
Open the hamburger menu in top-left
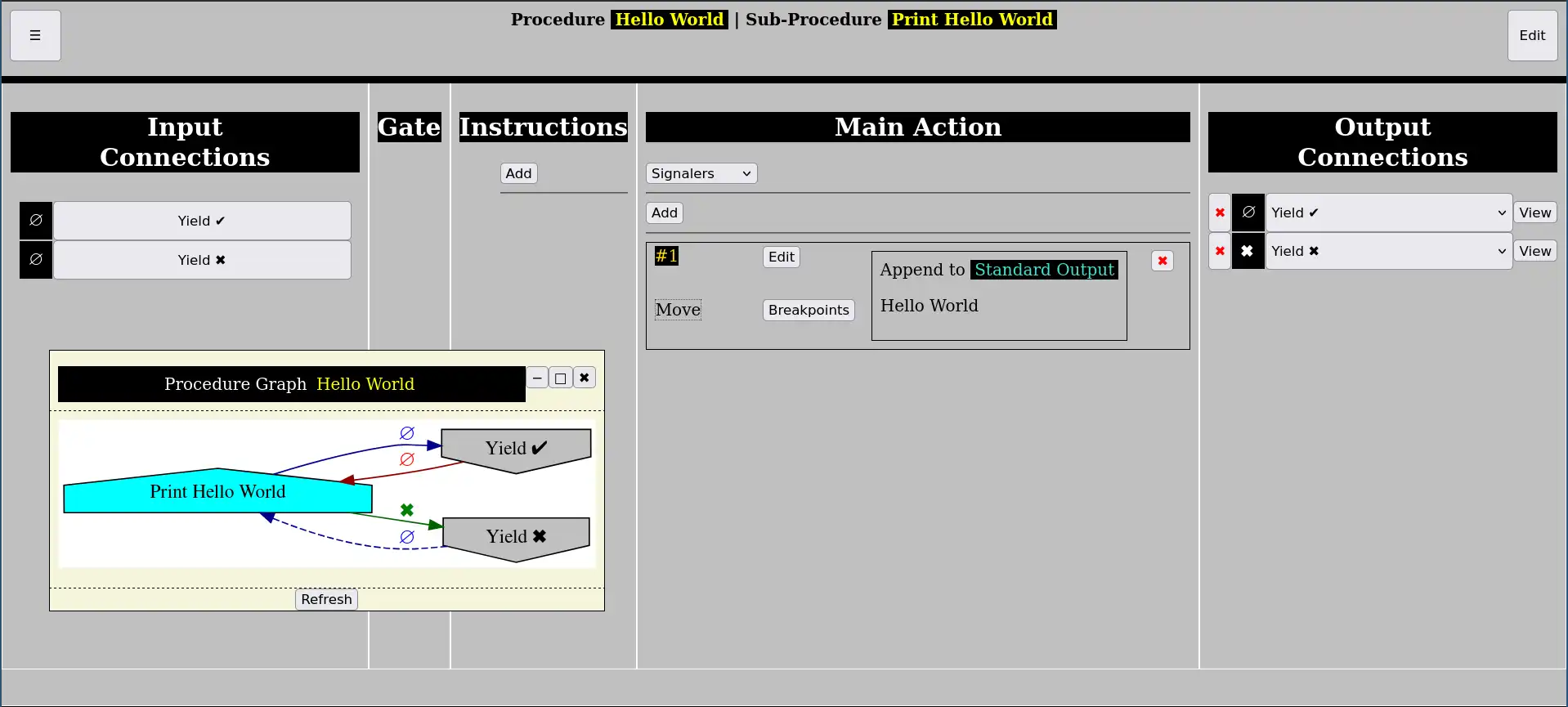point(35,35)
